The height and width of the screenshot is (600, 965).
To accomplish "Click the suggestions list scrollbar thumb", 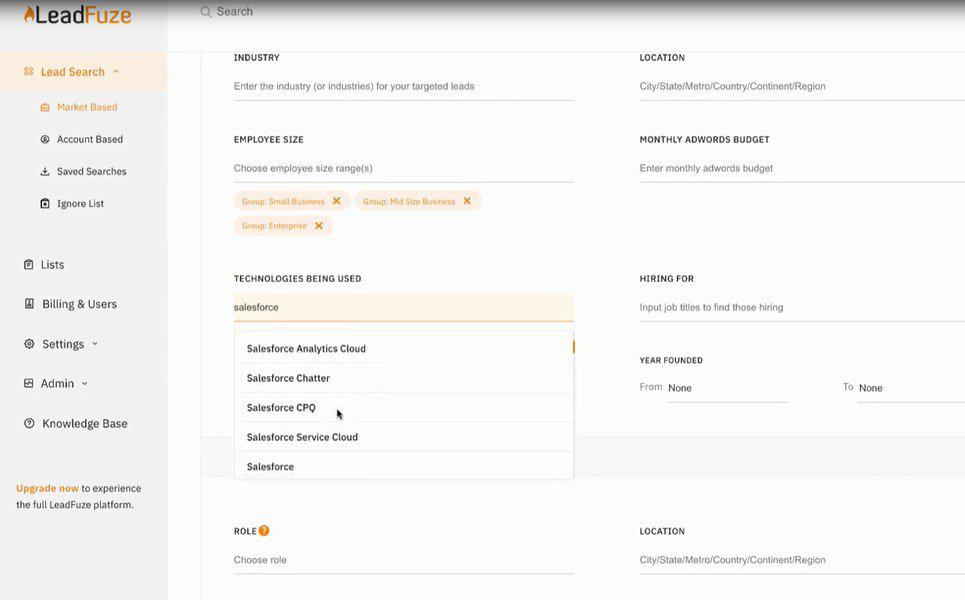I will [574, 347].
